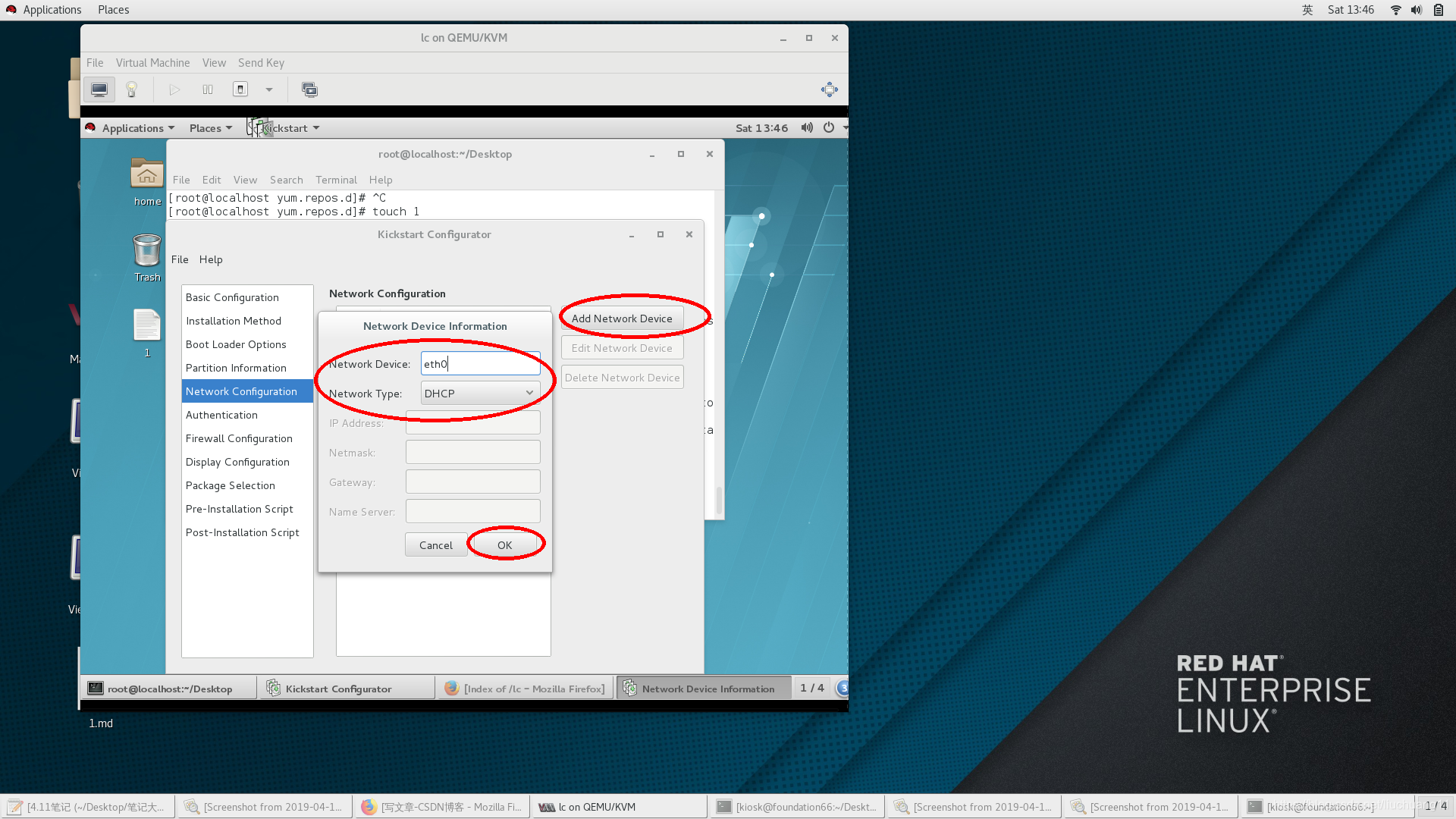Select Firewall Configuration in sidebar

click(x=238, y=438)
